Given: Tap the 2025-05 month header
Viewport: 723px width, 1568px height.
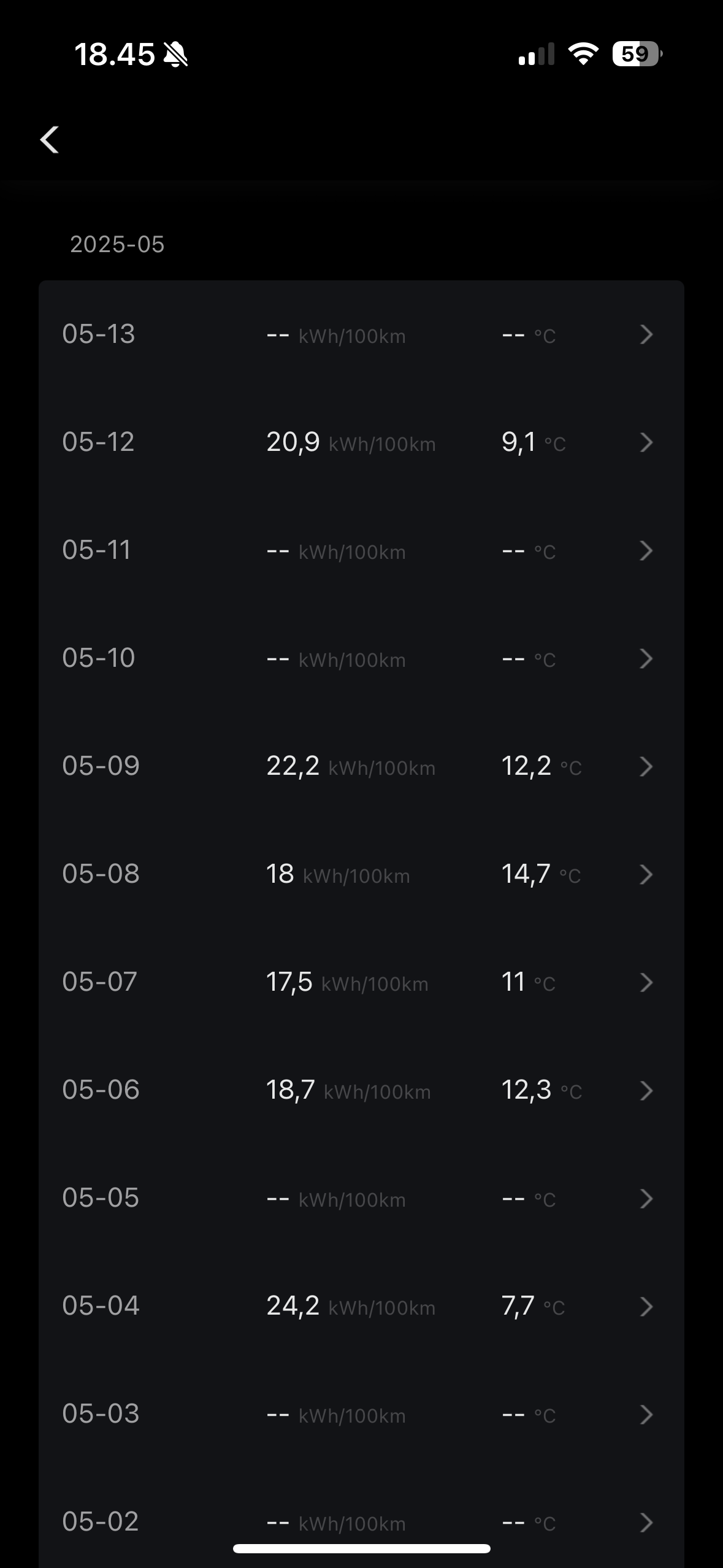Looking at the screenshot, I should pyautogui.click(x=117, y=245).
